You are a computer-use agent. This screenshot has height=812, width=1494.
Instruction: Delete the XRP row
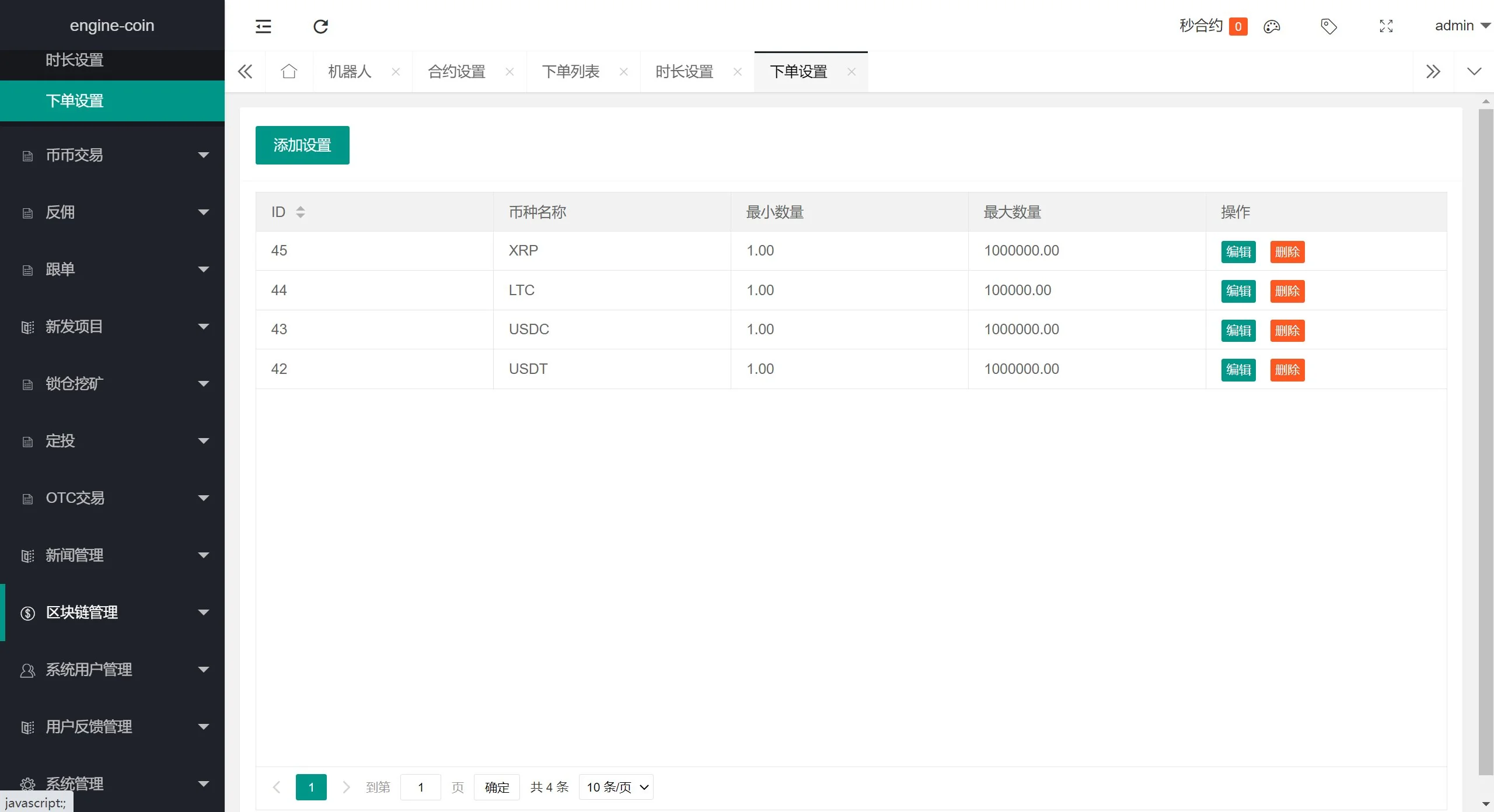coord(1287,252)
